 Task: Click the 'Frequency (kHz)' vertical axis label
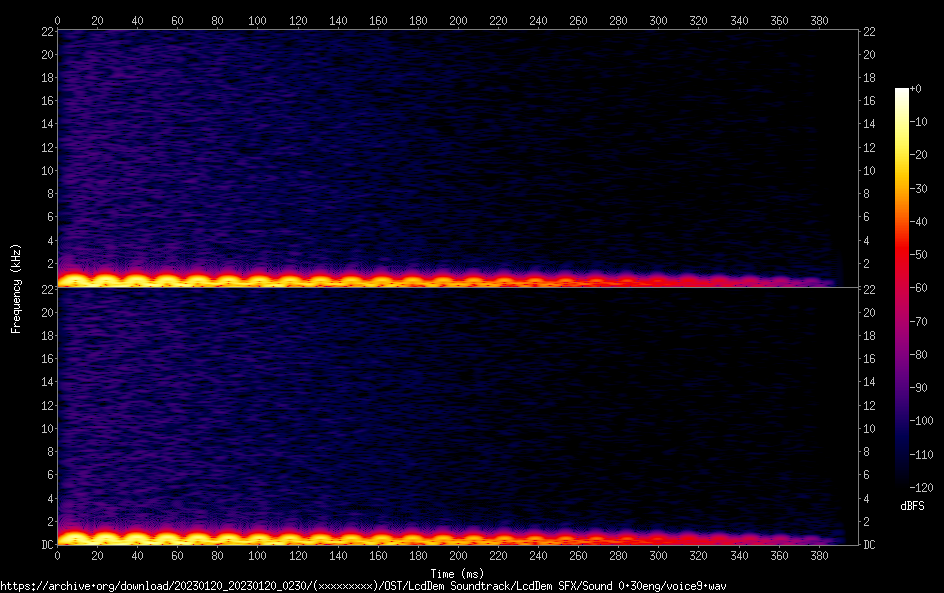point(16,287)
